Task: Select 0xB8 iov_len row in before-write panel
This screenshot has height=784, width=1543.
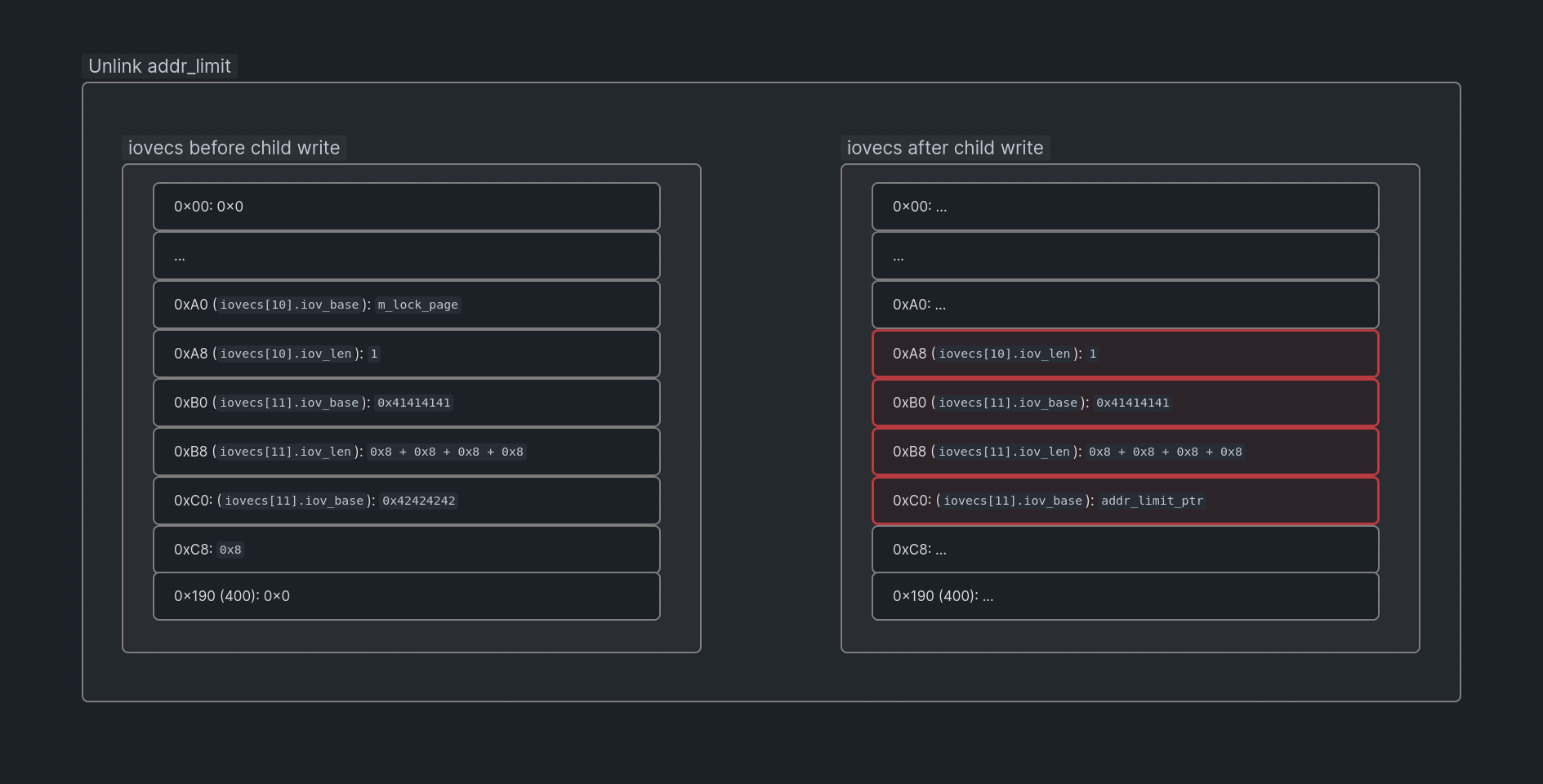Action: click(x=406, y=452)
